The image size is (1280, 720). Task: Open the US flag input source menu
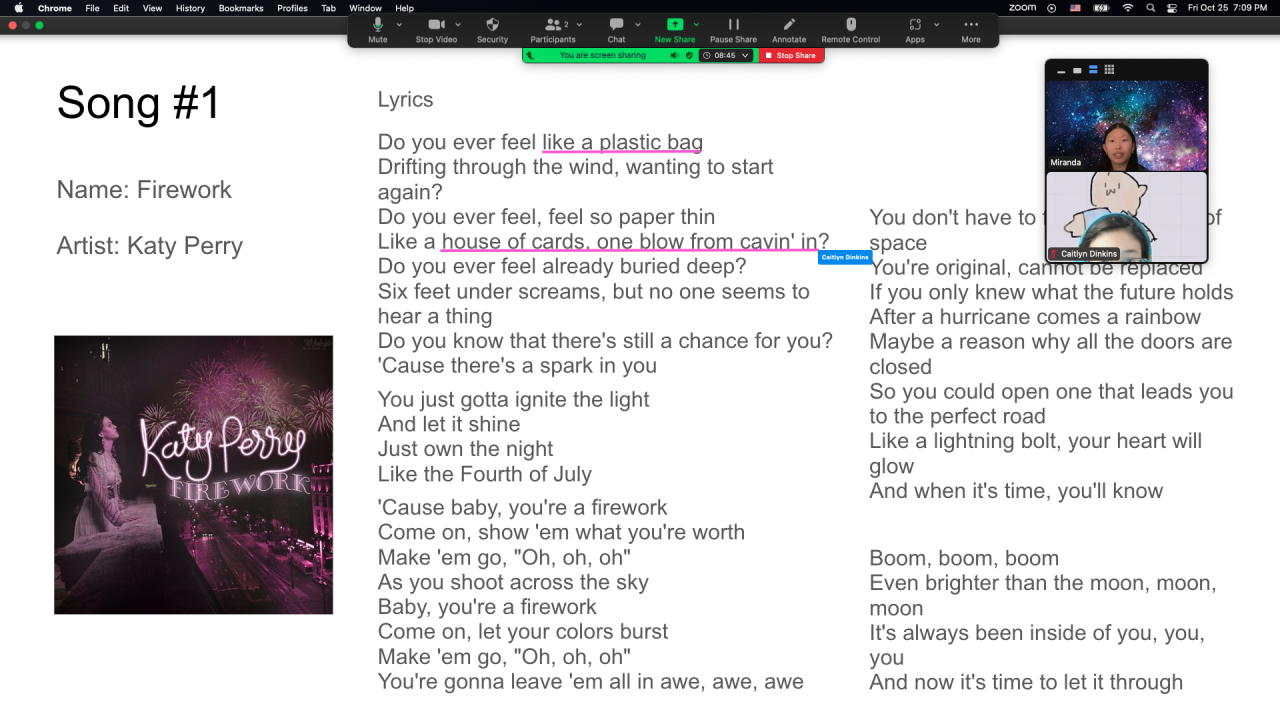click(1076, 8)
